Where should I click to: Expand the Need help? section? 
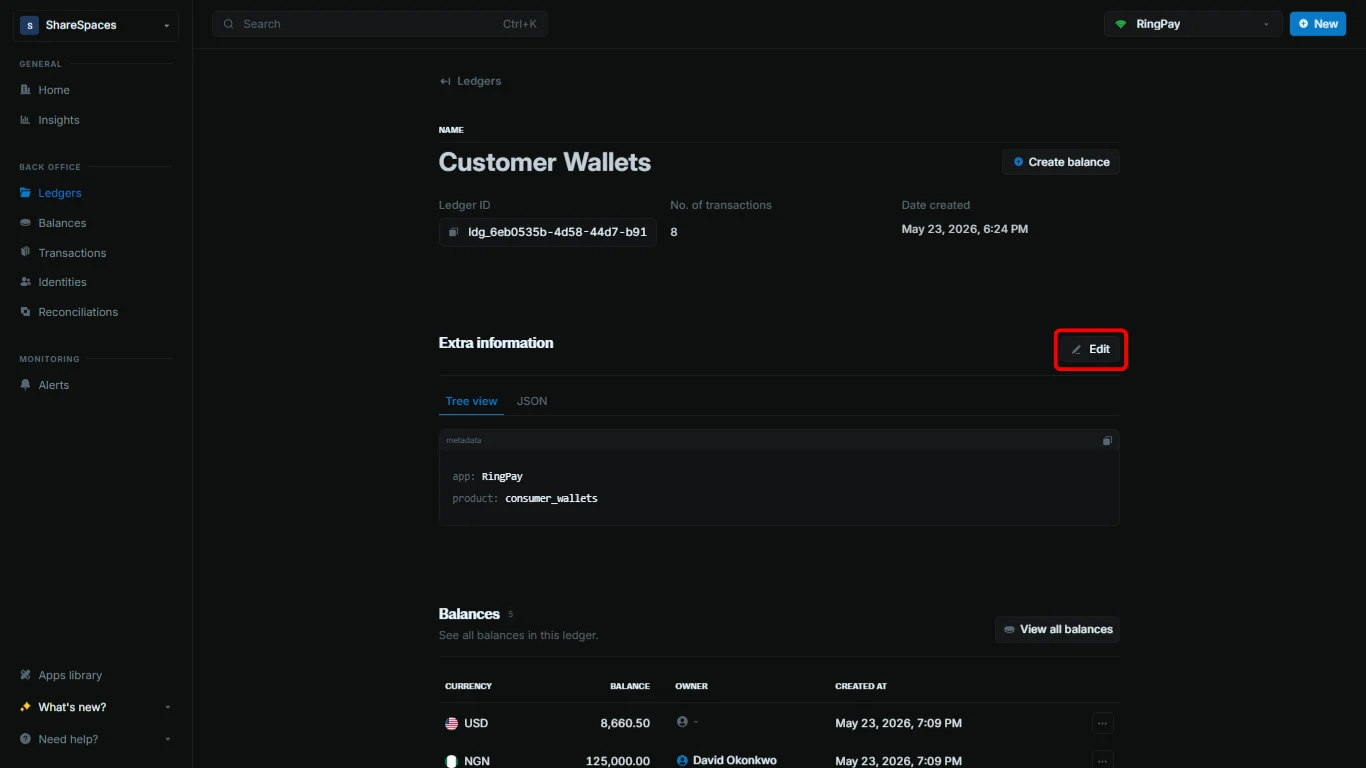pyautogui.click(x=96, y=739)
